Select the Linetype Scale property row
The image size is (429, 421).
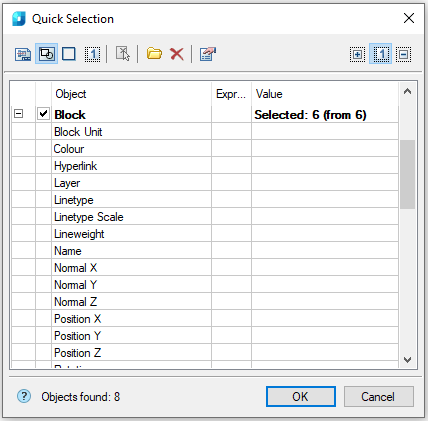(205, 216)
